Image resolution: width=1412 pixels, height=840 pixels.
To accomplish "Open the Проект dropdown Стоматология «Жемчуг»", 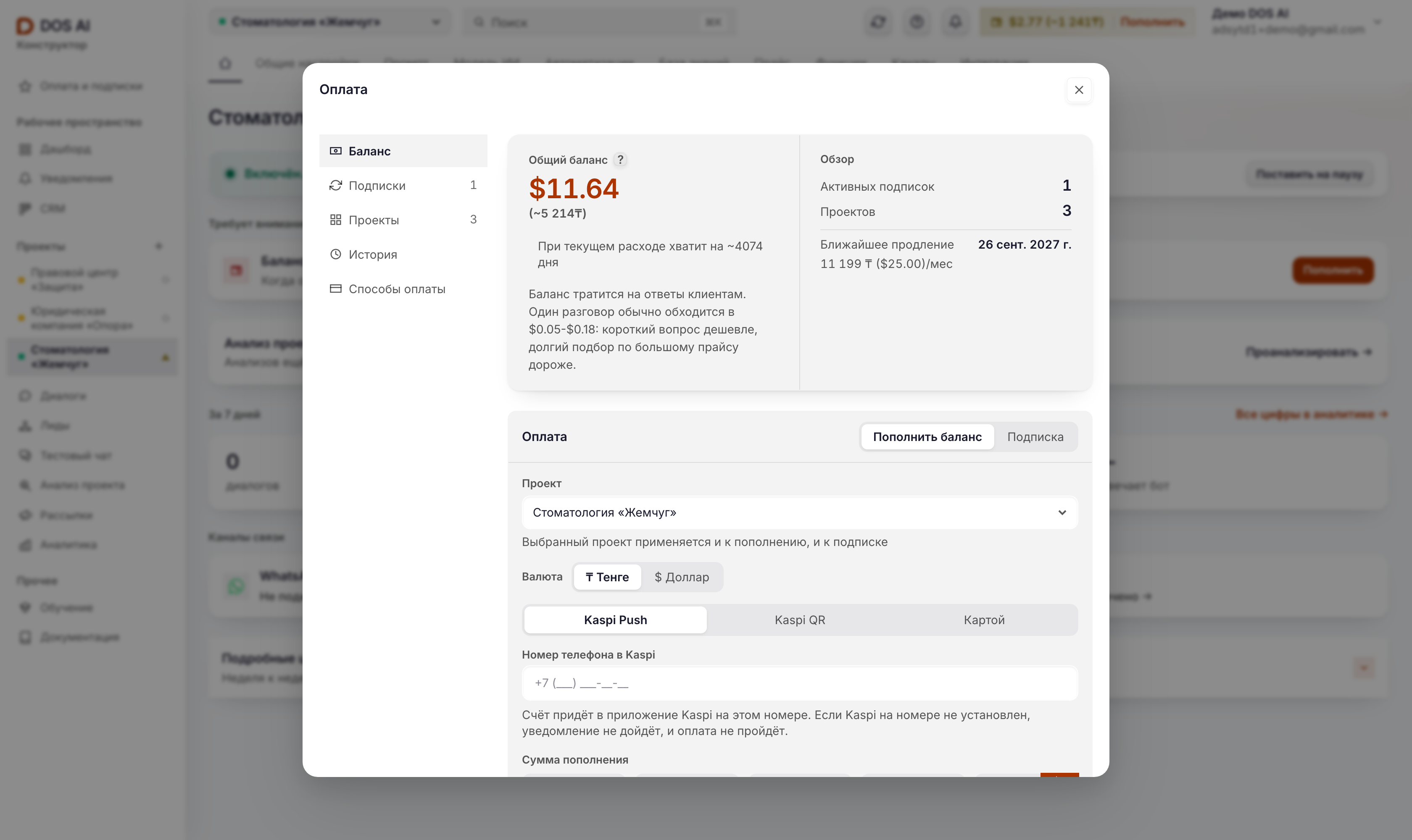I will (x=799, y=512).
